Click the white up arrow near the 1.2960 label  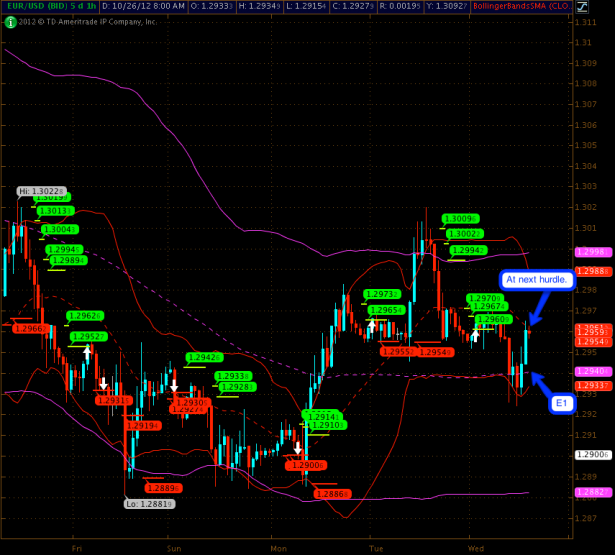click(x=476, y=331)
